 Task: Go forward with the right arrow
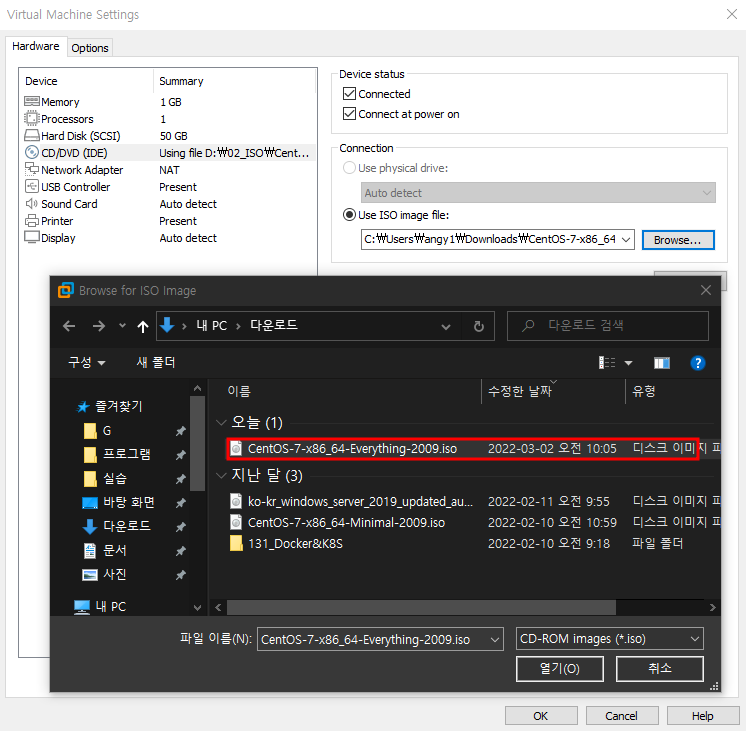[99, 326]
